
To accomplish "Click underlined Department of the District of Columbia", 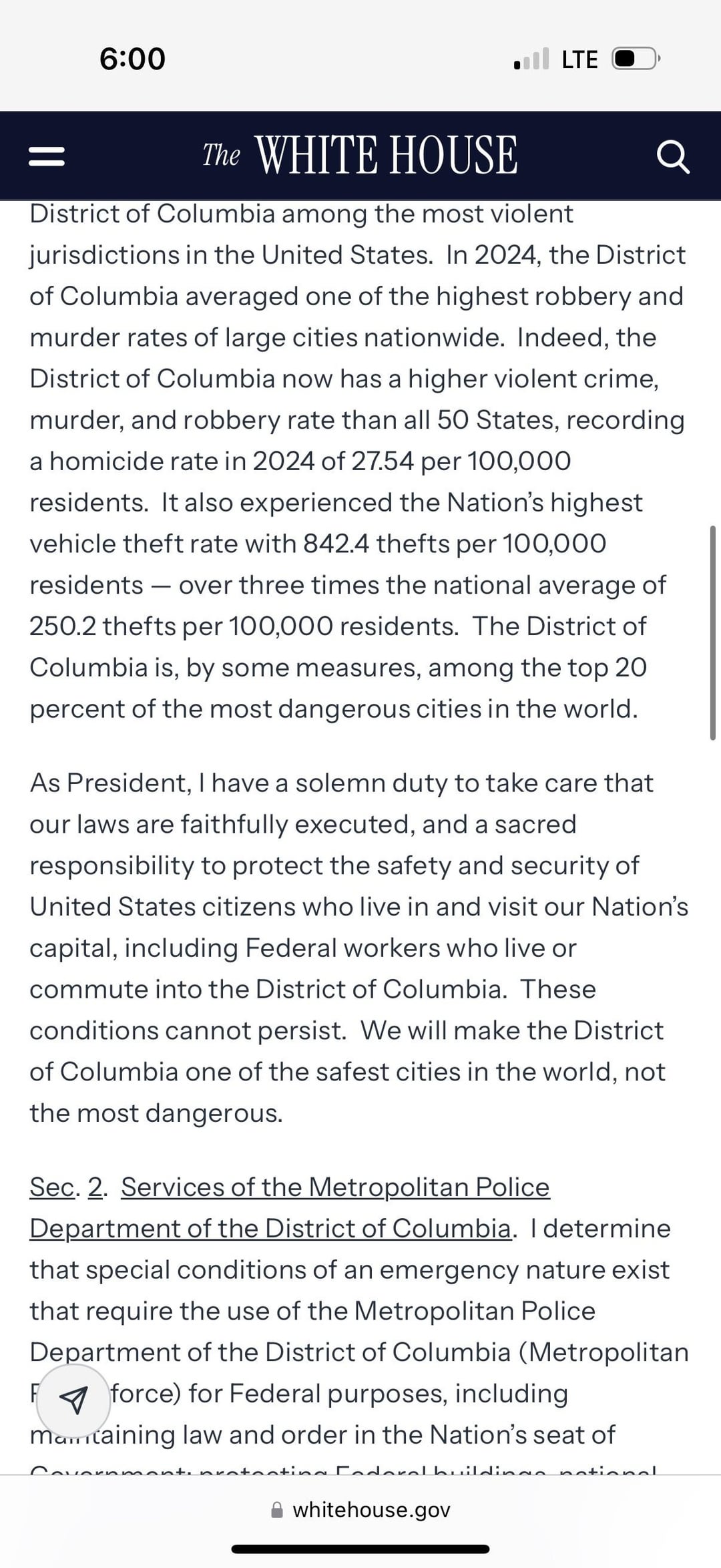I will pos(270,1228).
